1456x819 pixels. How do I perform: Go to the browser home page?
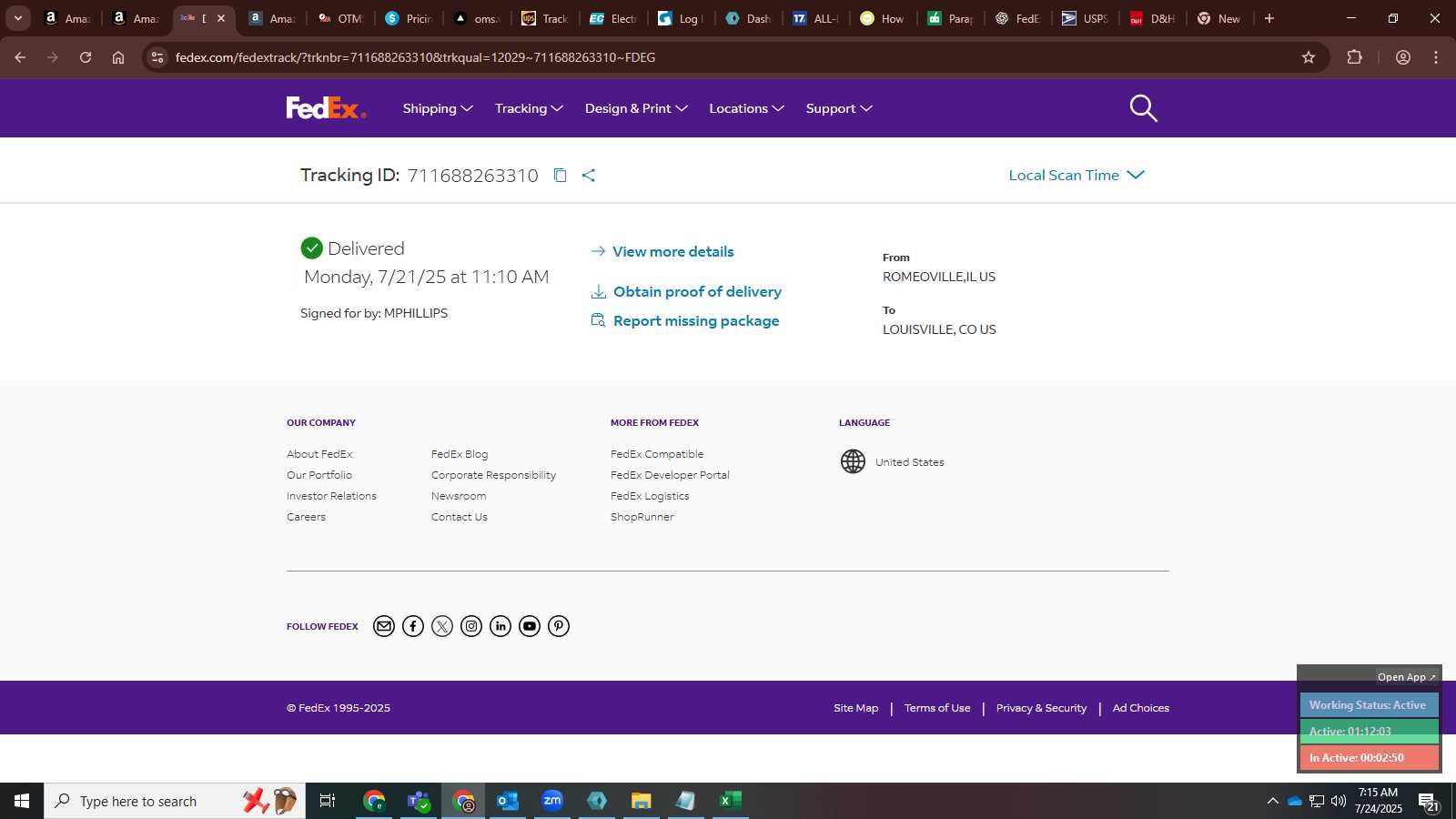pyautogui.click(x=118, y=57)
